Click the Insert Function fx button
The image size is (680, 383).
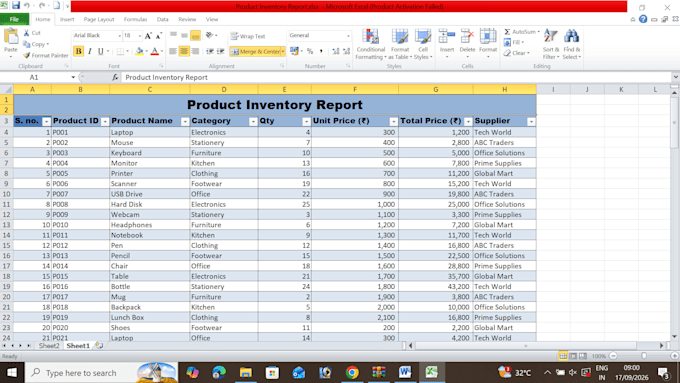point(115,77)
